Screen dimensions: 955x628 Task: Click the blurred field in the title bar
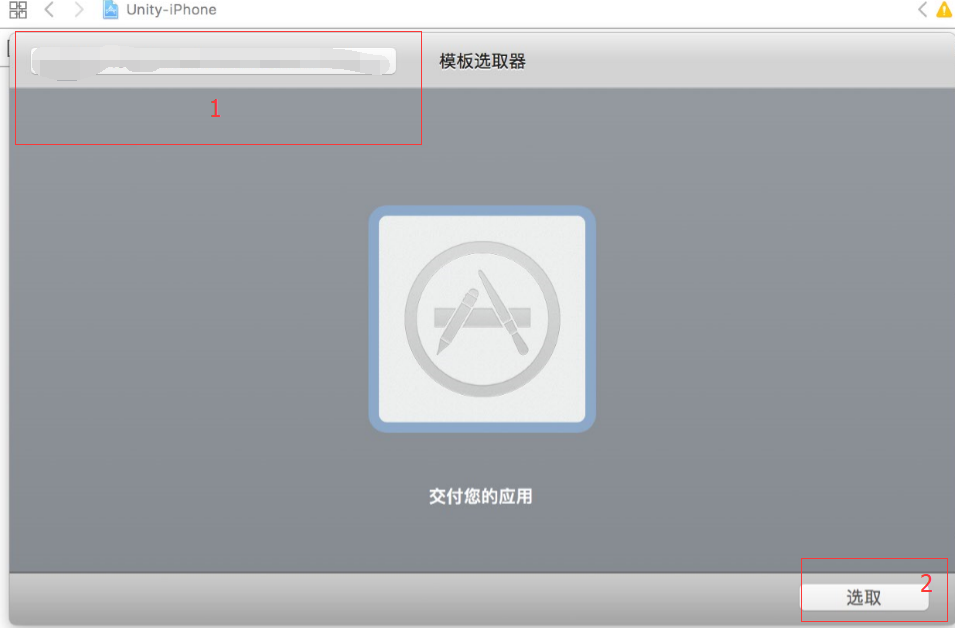click(213, 62)
